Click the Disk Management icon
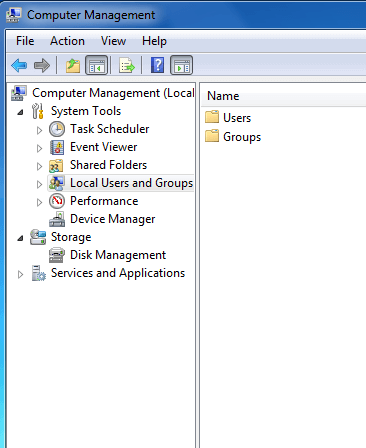Screen dimensions: 366x448 57,255
